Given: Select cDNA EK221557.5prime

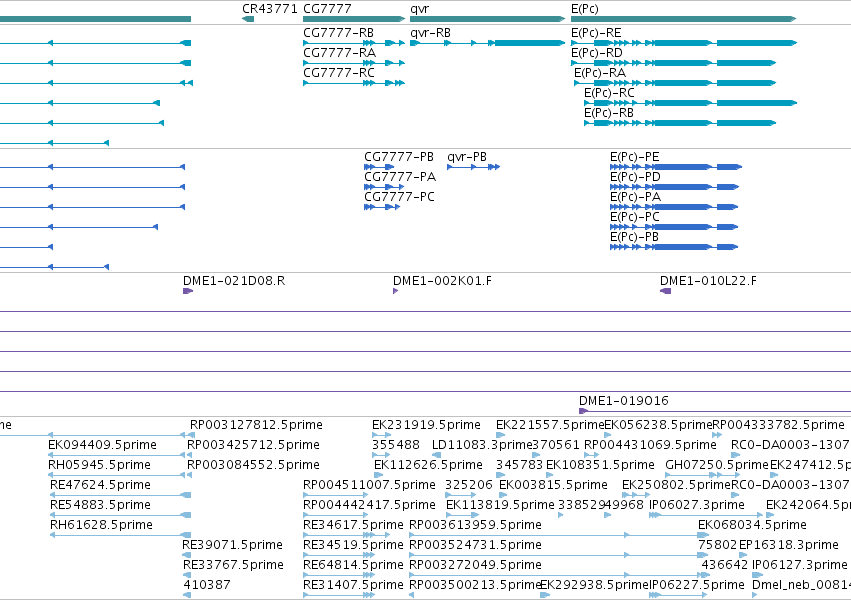Looking at the screenshot, I should 500,435.
